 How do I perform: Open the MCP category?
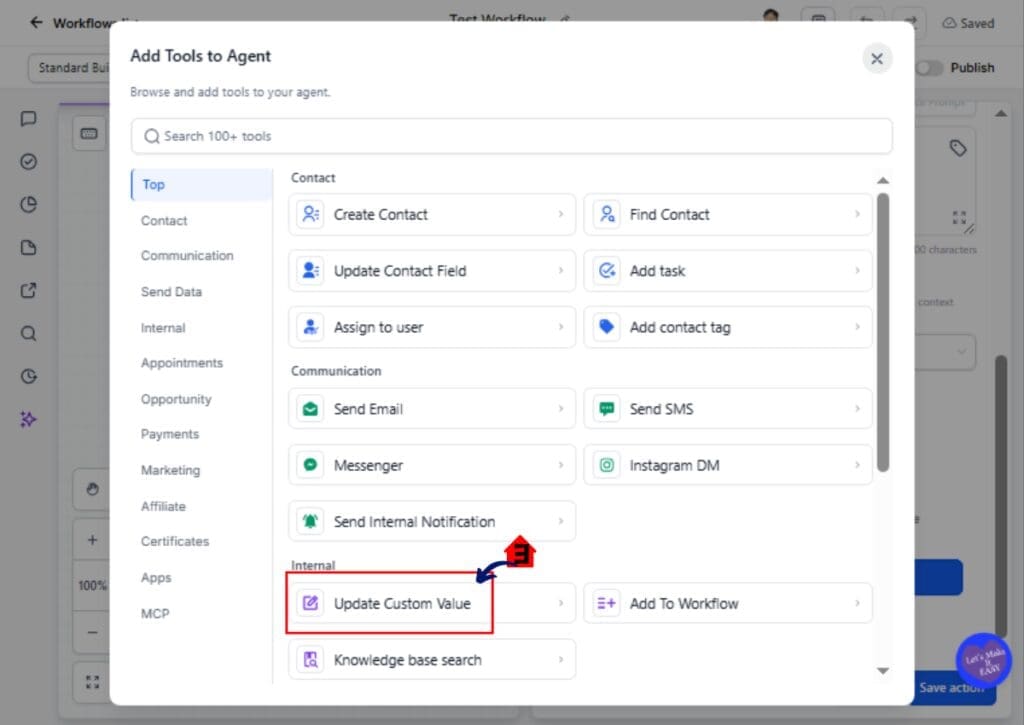(155, 614)
